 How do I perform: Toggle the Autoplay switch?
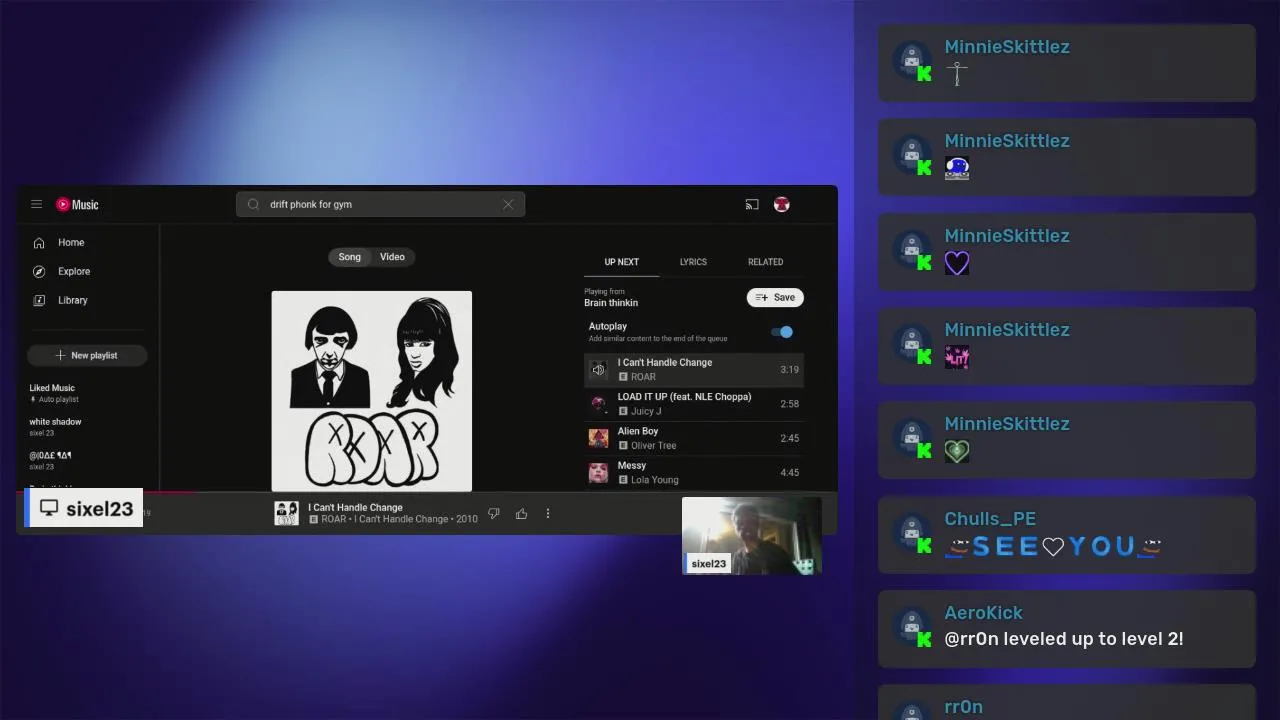tap(782, 332)
